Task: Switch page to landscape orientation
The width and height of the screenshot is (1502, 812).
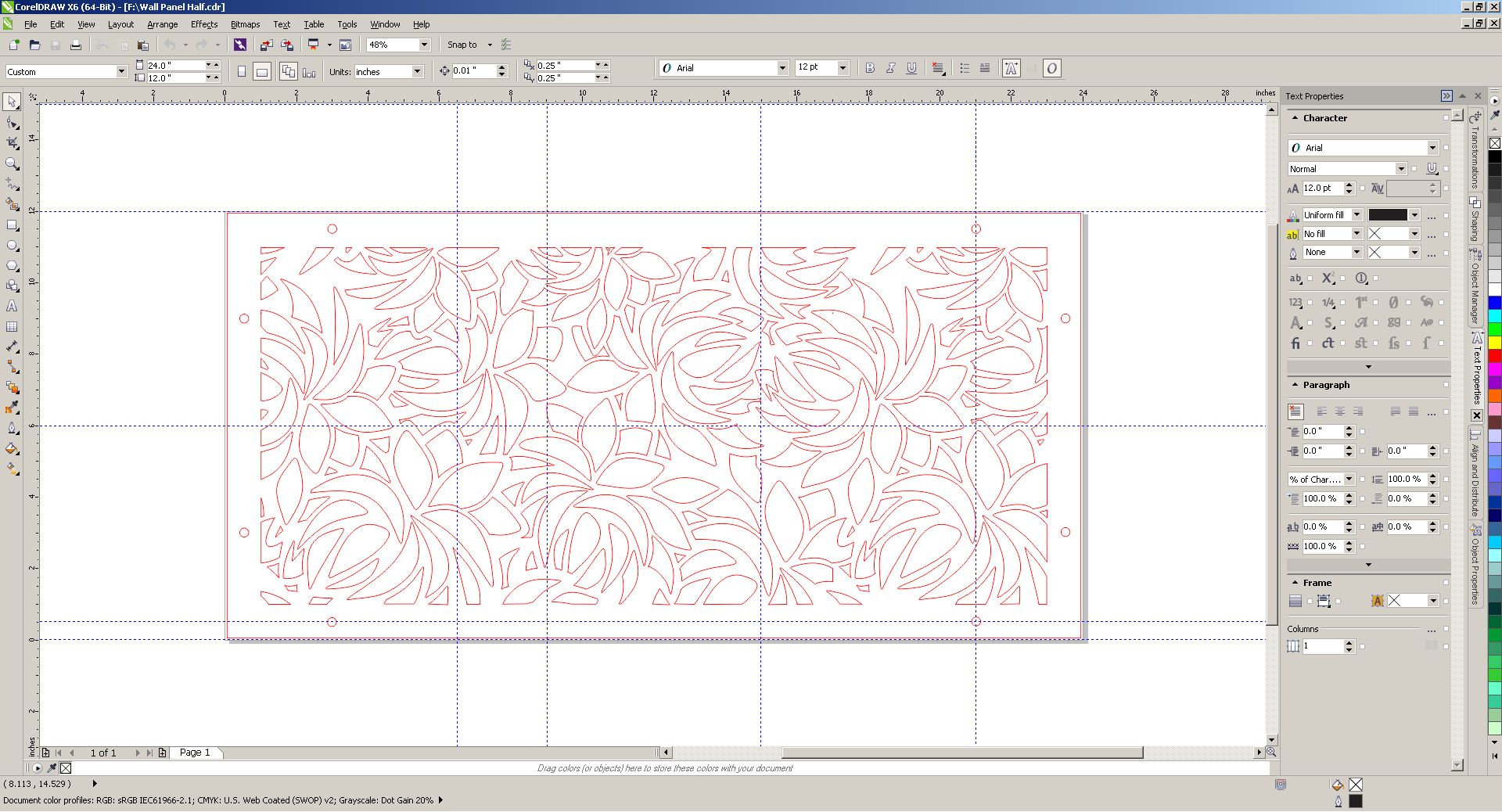Action: tap(262, 72)
